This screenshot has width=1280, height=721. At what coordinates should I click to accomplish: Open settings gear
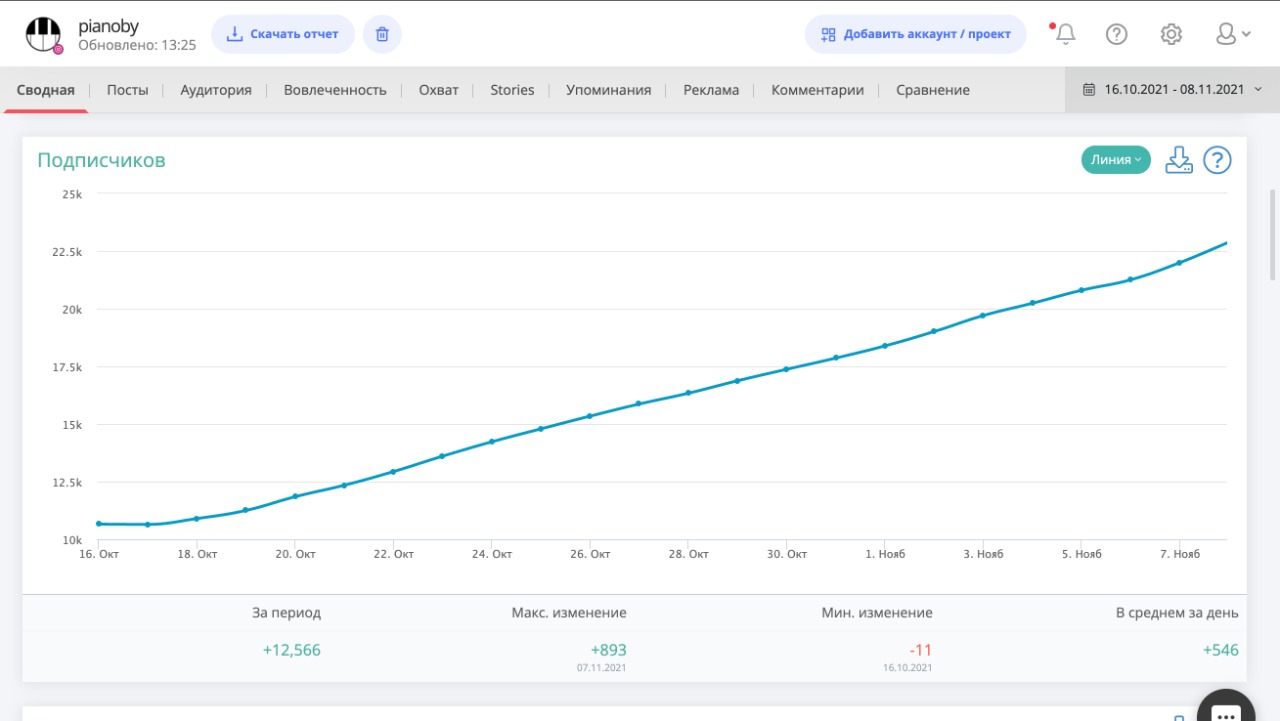click(x=1171, y=34)
